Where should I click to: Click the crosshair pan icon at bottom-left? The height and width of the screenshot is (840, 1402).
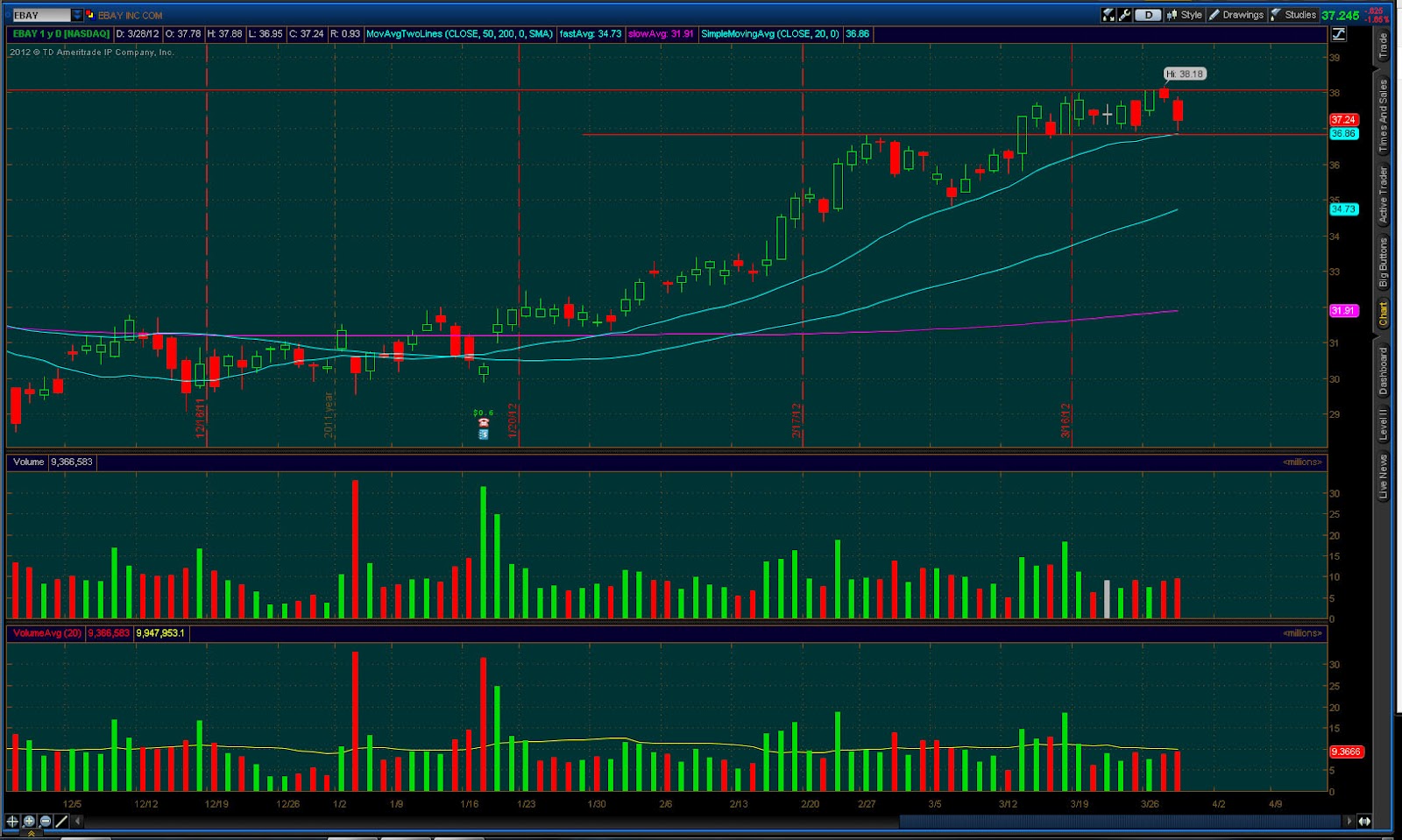[x=12, y=821]
